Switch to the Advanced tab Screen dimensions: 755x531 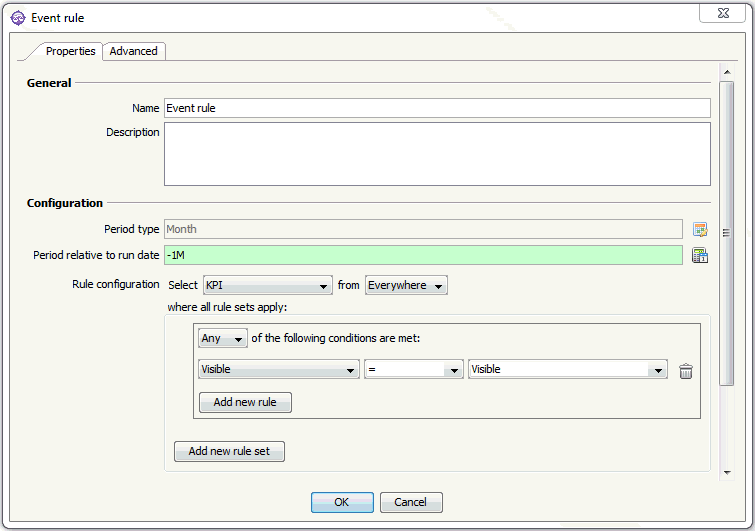[133, 51]
